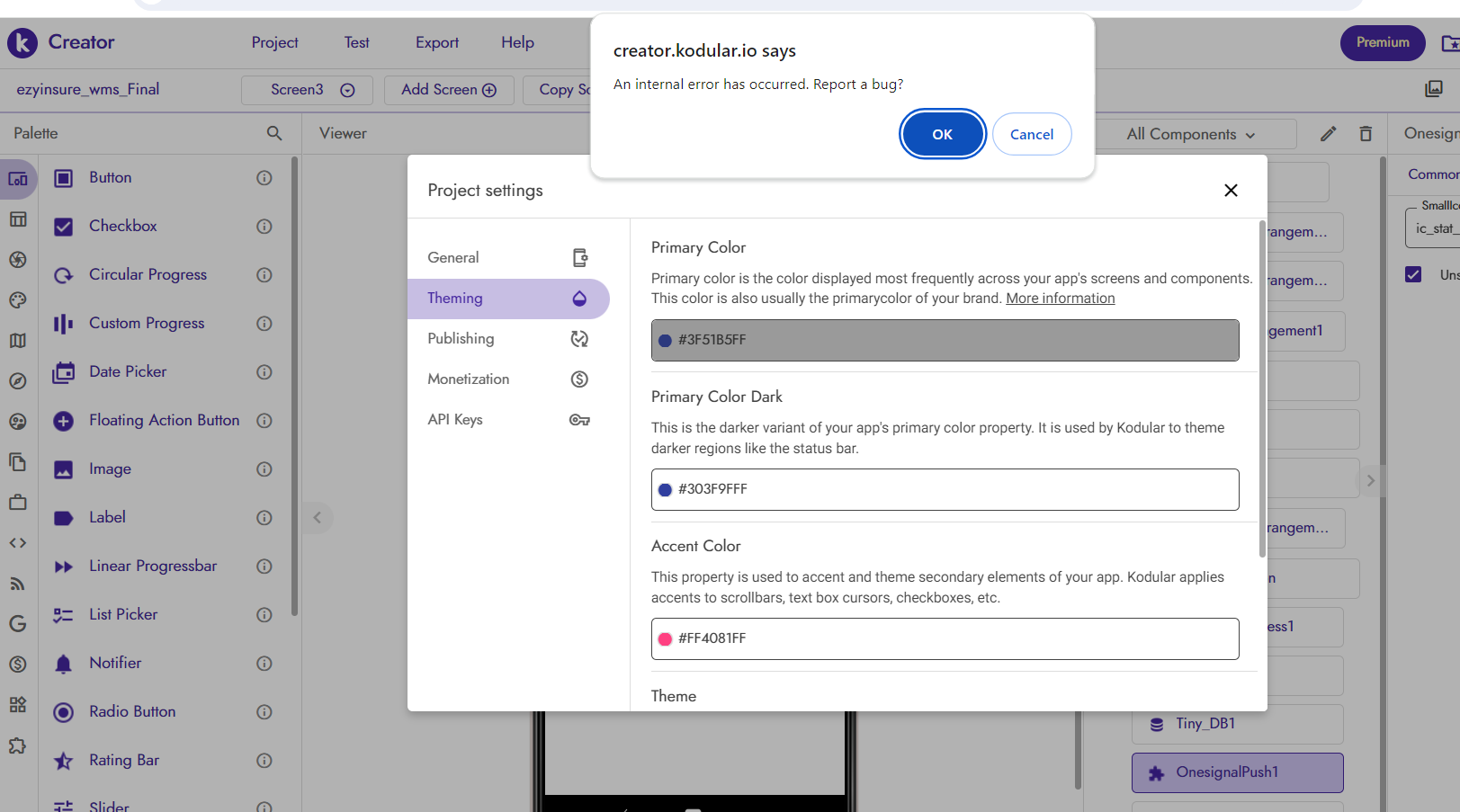Click the Rating Bar star icon
The image size is (1460, 812).
pyautogui.click(x=63, y=761)
